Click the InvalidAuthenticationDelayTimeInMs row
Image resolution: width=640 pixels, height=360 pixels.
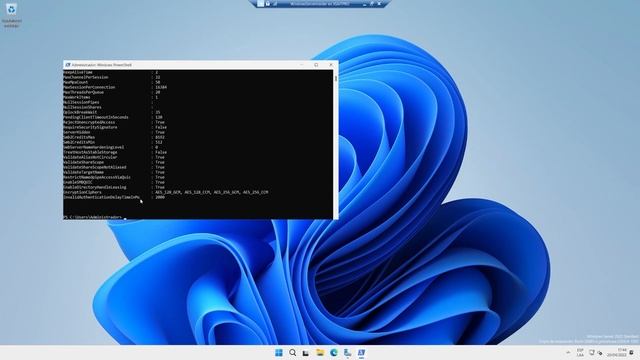[114, 197]
